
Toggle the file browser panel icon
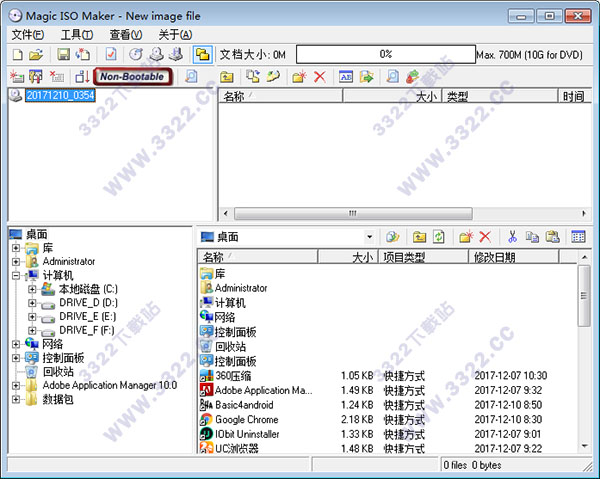202,55
